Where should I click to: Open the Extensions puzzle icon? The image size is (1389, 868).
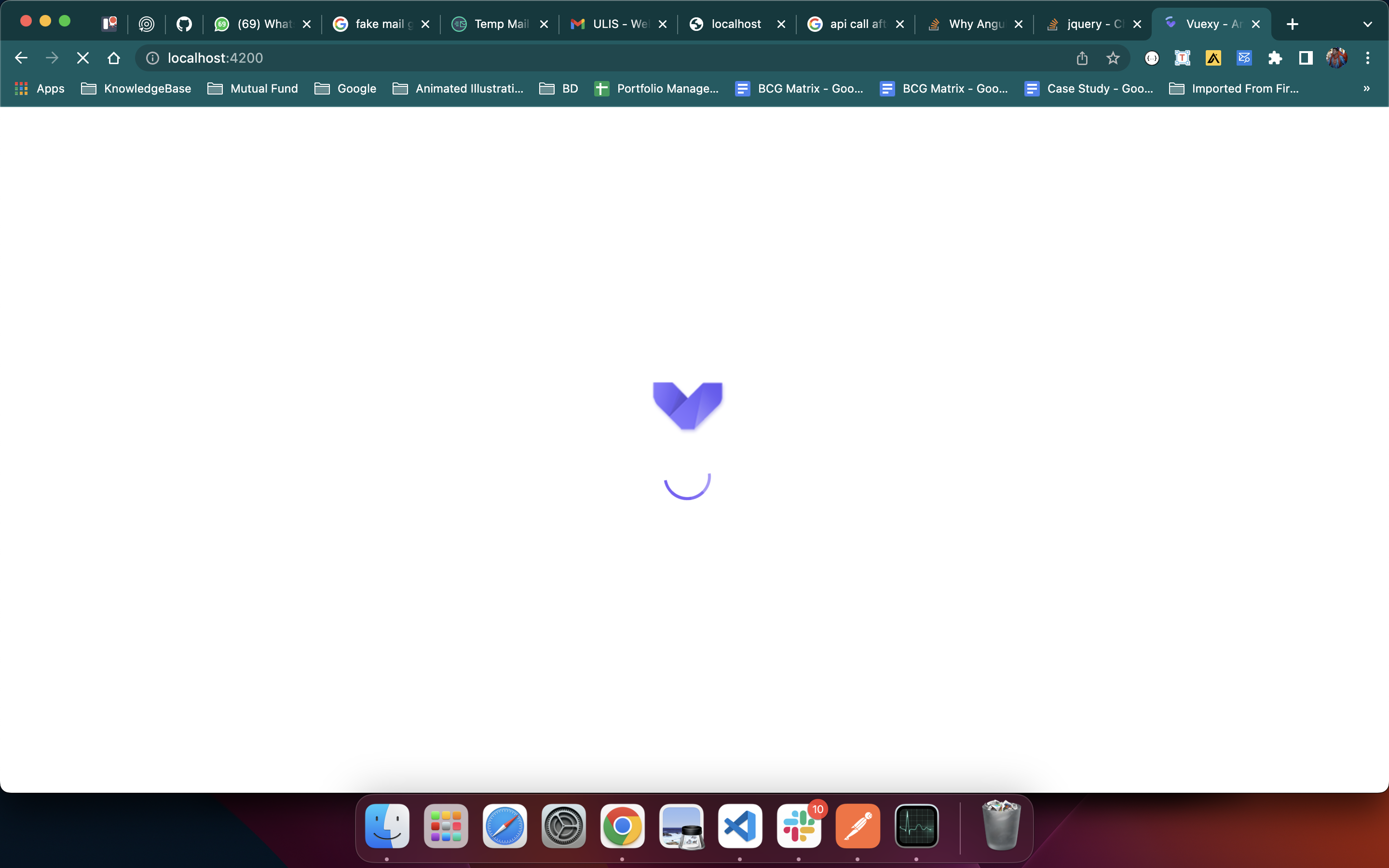(1275, 58)
